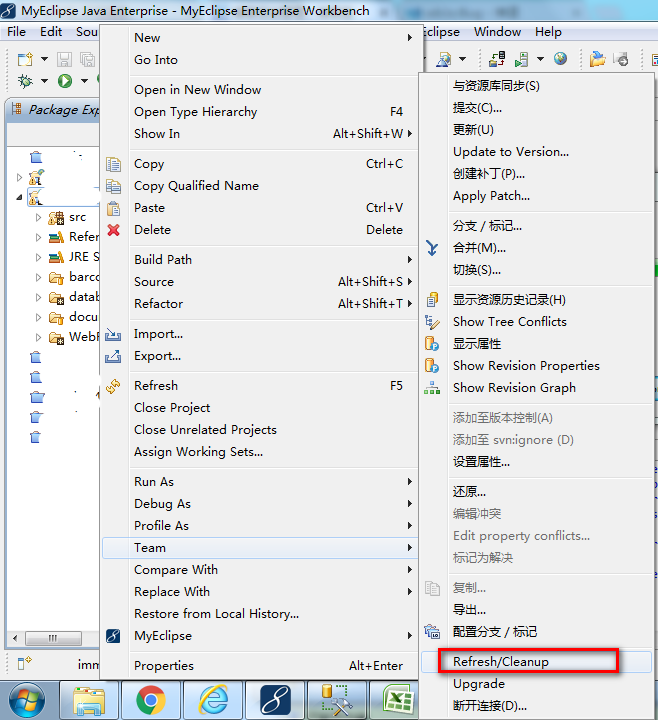Click the green Run toolbar icon
Image resolution: width=658 pixels, height=720 pixels.
(x=65, y=81)
